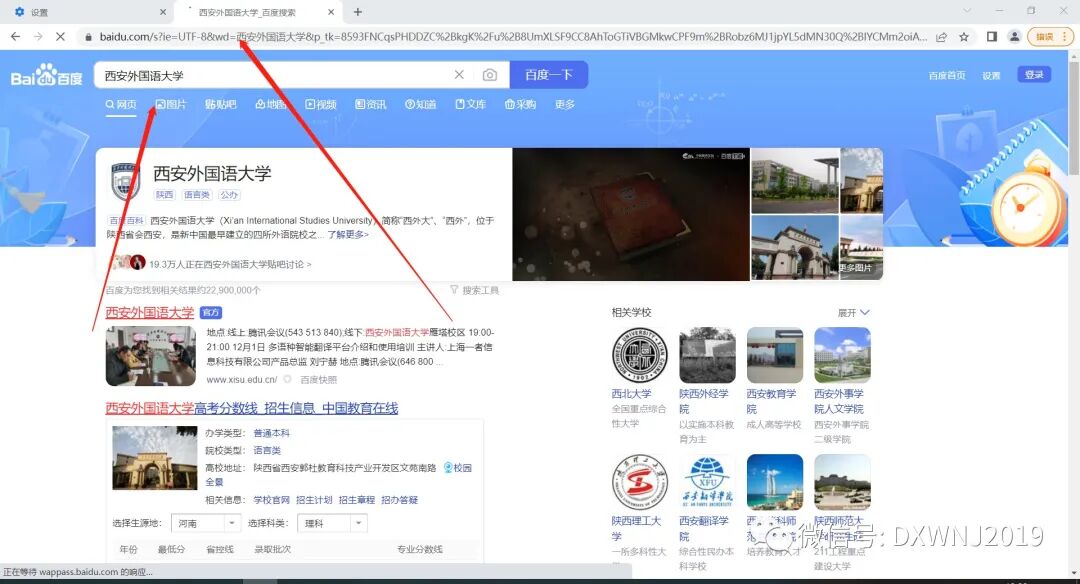Select the 地图 search category
Screen dimensions: 1080x584
(x=271, y=105)
